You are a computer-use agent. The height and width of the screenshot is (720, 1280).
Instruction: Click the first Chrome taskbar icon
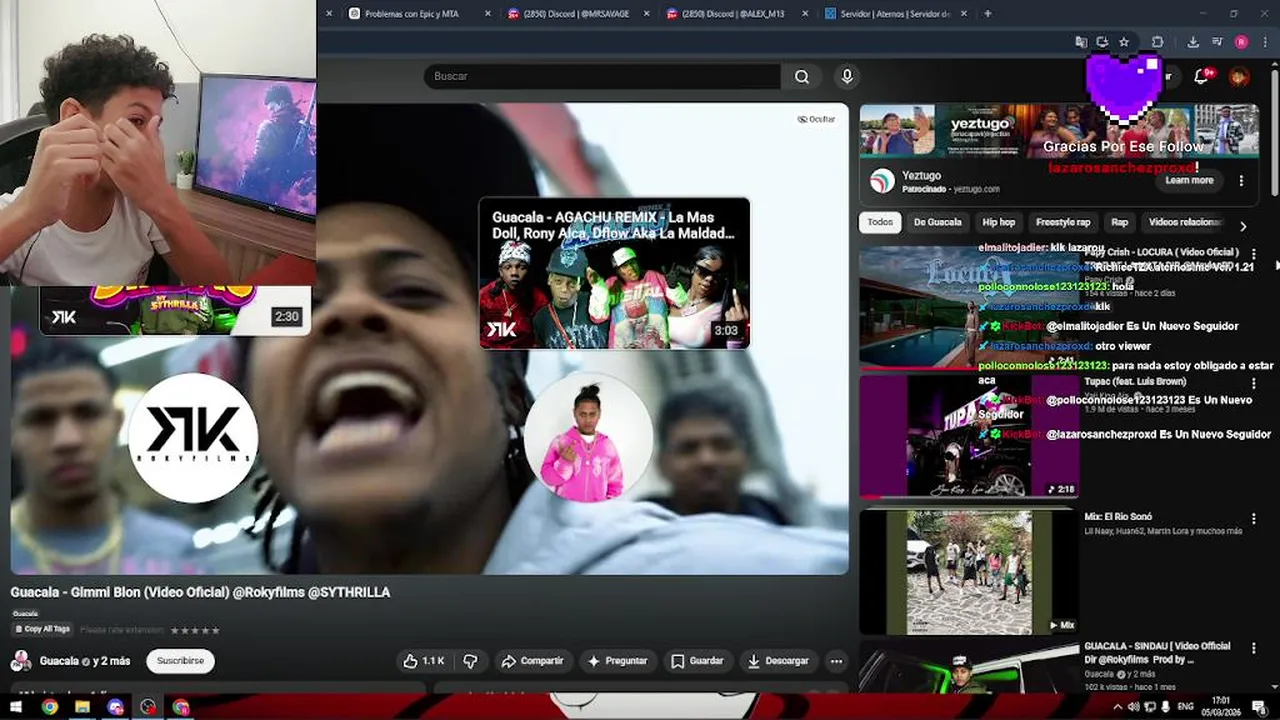[x=50, y=707]
